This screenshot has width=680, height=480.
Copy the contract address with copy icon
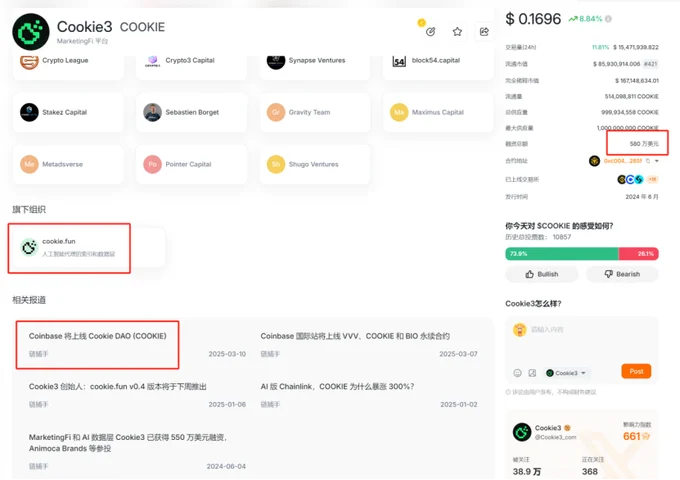[648, 161]
